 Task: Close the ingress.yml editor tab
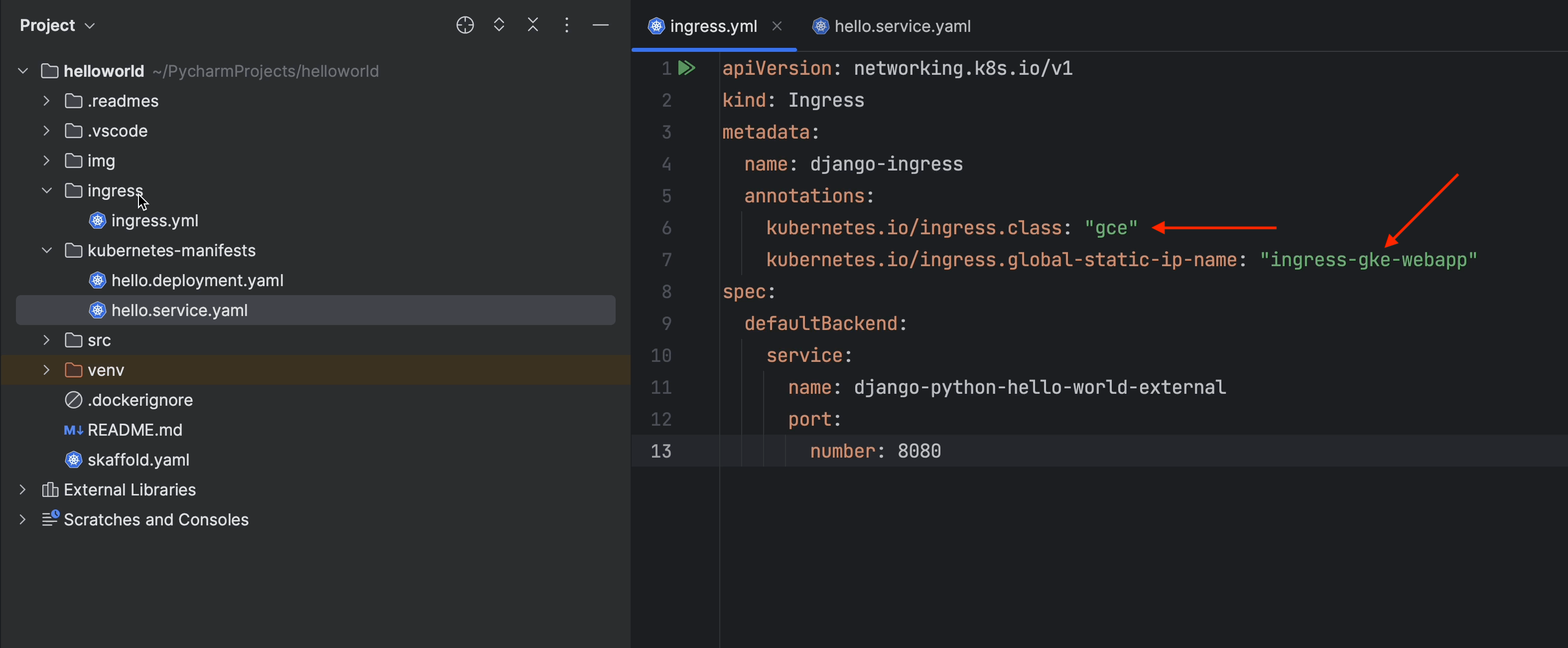coord(777,26)
